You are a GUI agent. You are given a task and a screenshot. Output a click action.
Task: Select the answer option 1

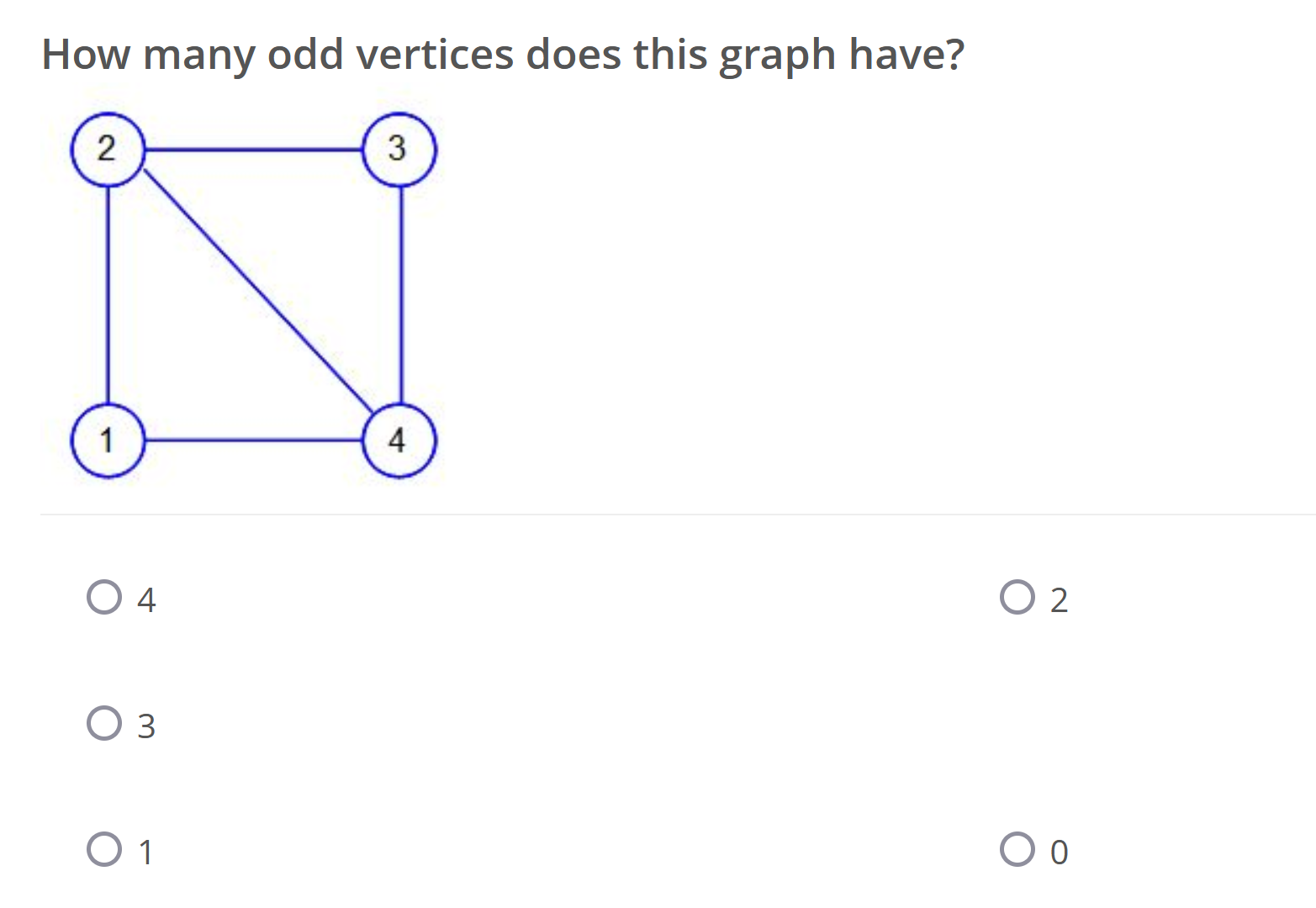tap(104, 852)
